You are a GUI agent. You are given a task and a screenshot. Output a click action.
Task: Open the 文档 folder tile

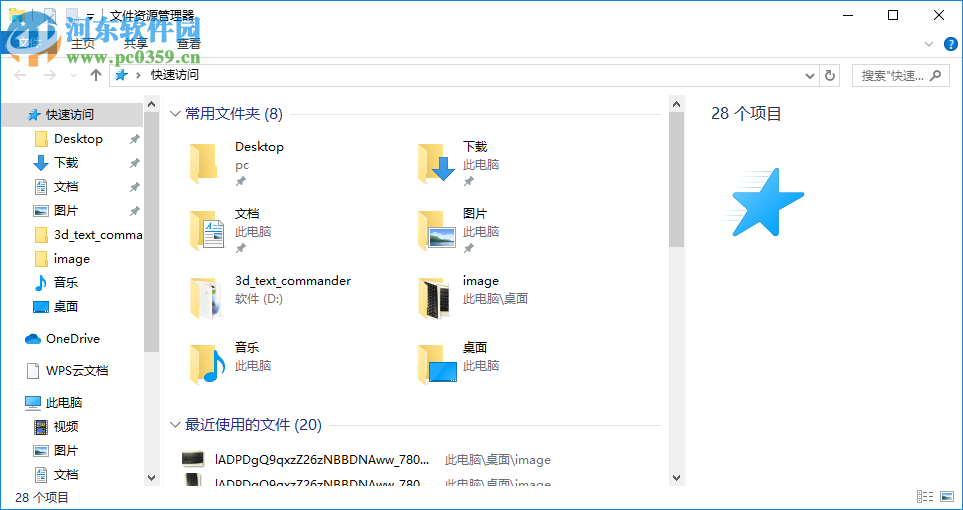pyautogui.click(x=231, y=230)
